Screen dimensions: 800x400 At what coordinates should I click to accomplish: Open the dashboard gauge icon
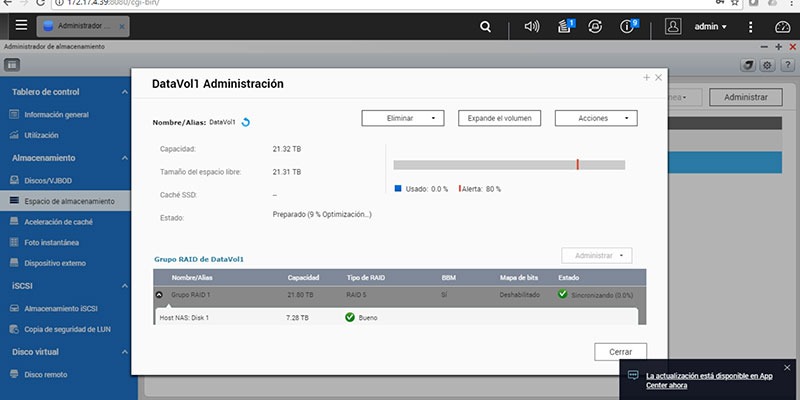coord(782,27)
